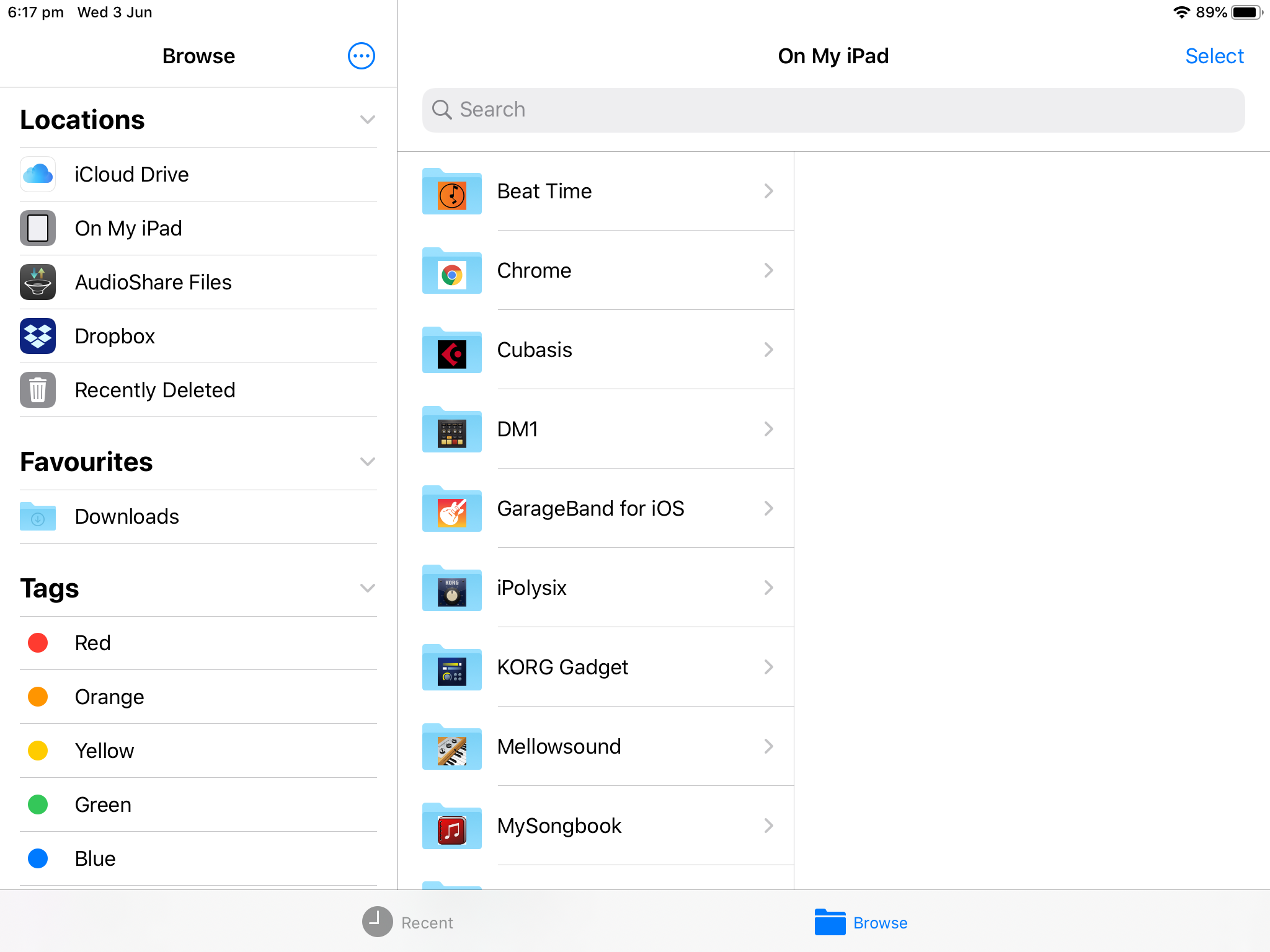Check the battery status icon
Viewport: 1270px width, 952px height.
pos(1246,12)
